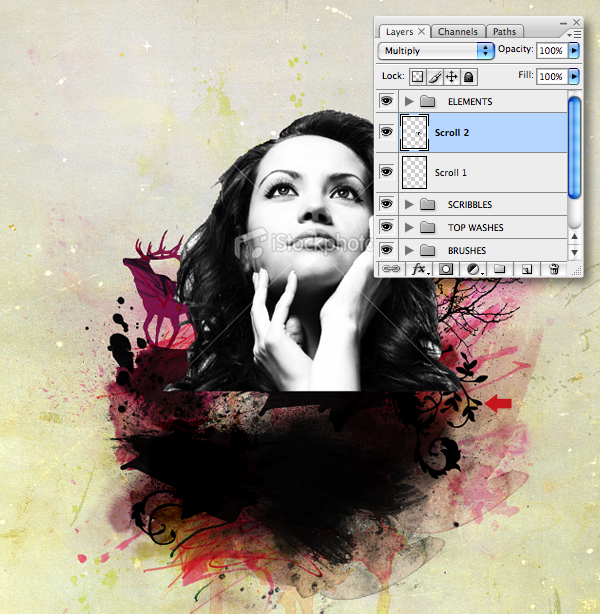The image size is (600, 614).
Task: Open the Fill slider arrow
Action: tap(574, 76)
